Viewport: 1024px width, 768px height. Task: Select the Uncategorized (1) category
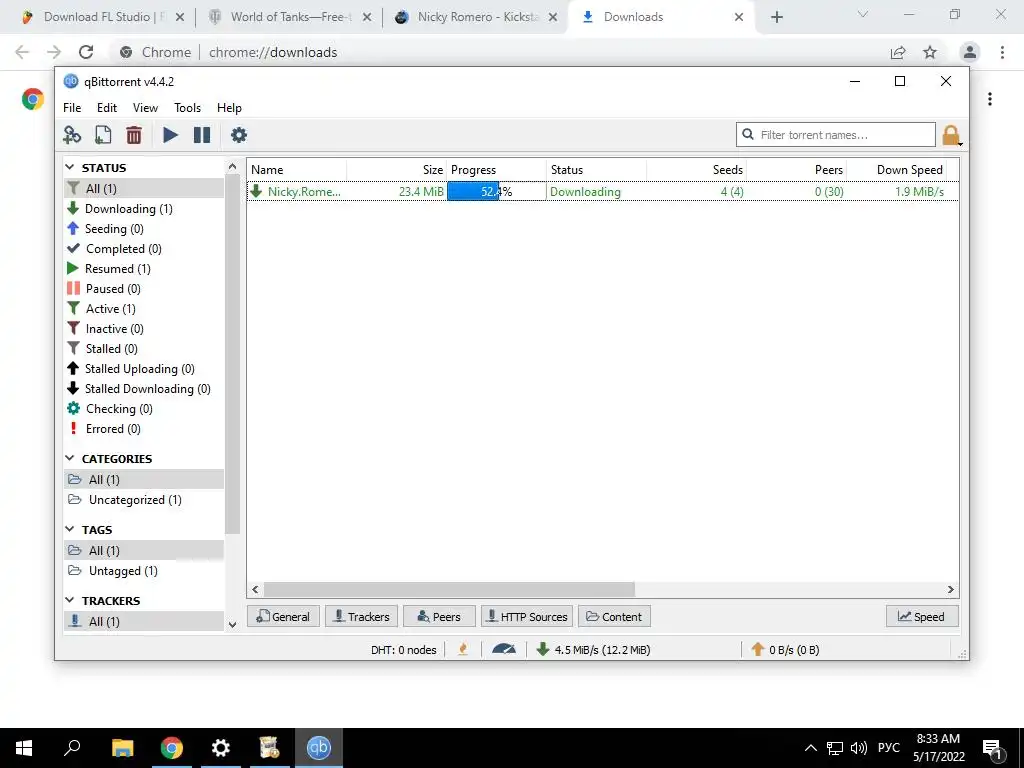click(144, 500)
